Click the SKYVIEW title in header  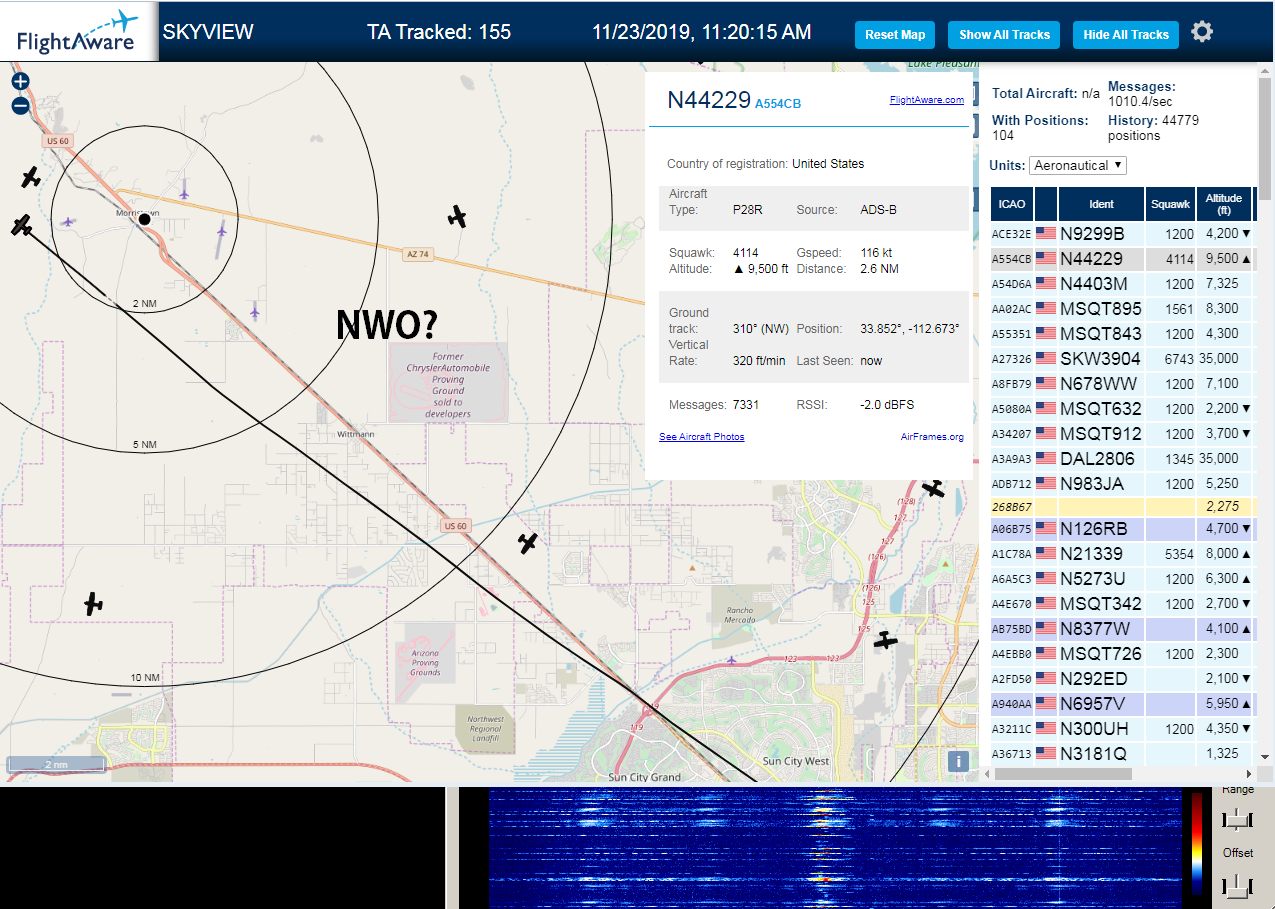[208, 32]
